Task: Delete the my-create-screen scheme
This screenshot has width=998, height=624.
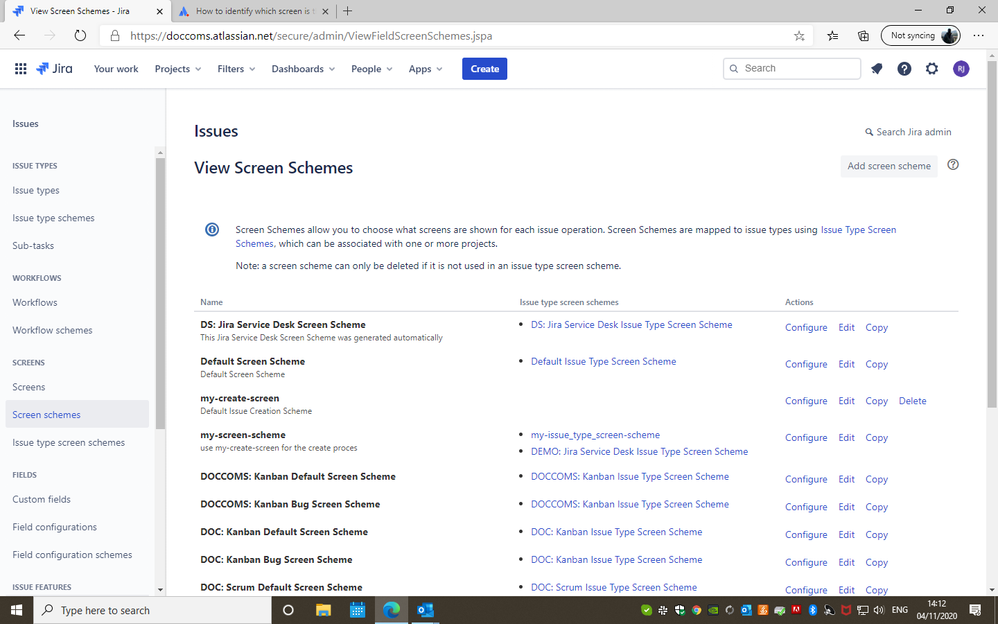Action: tap(912, 401)
